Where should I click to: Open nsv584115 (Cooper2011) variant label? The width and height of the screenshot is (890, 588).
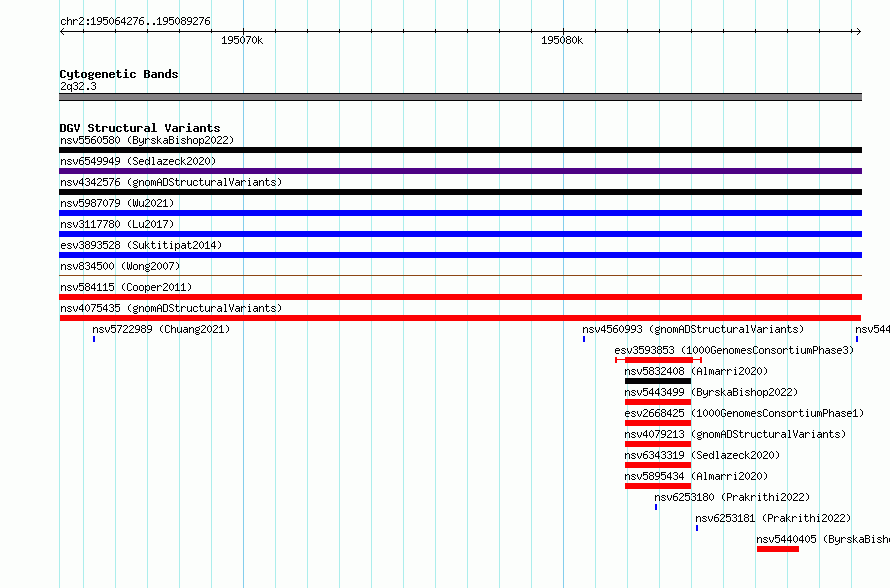click(126, 287)
